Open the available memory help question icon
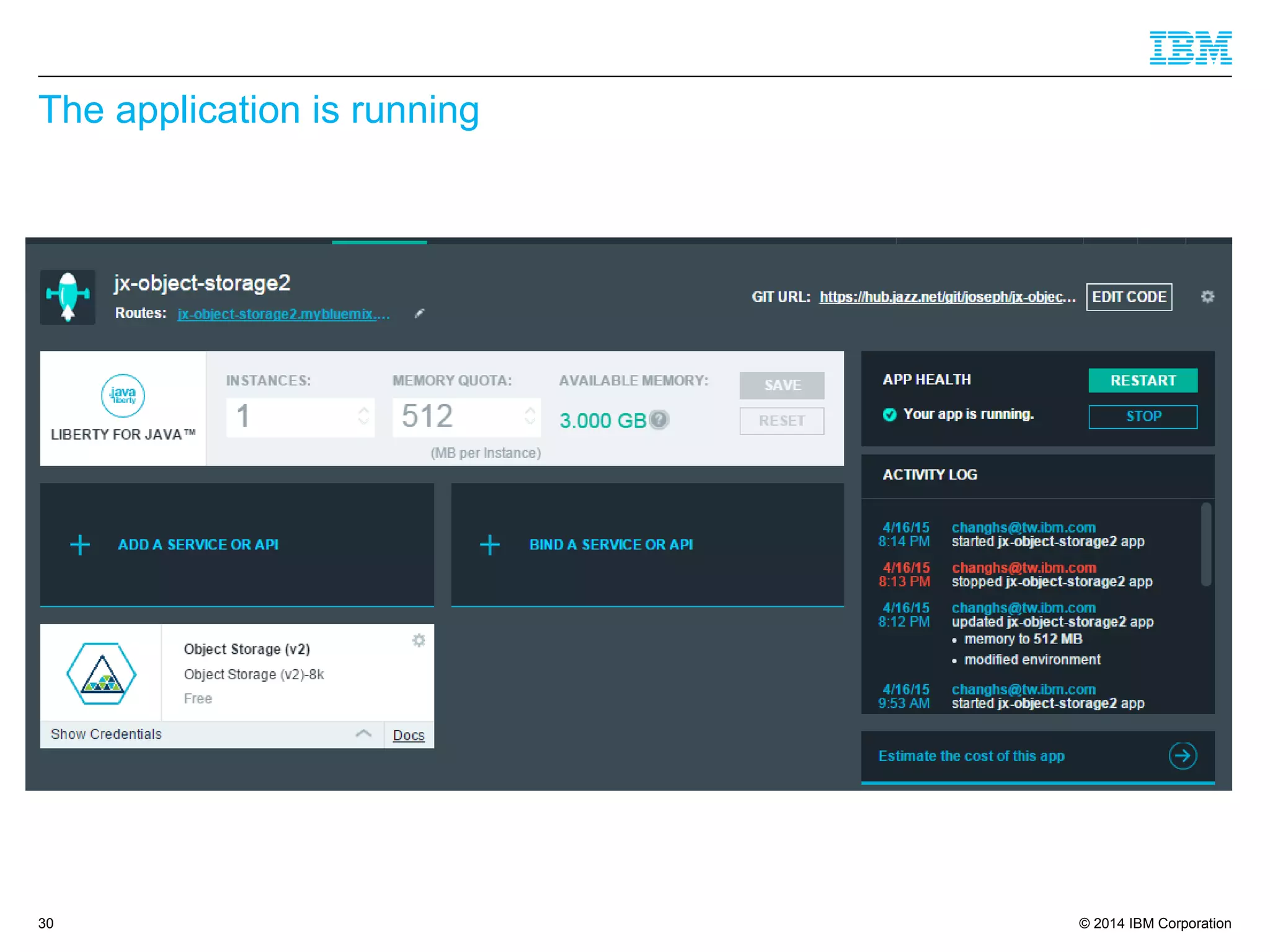 click(659, 420)
